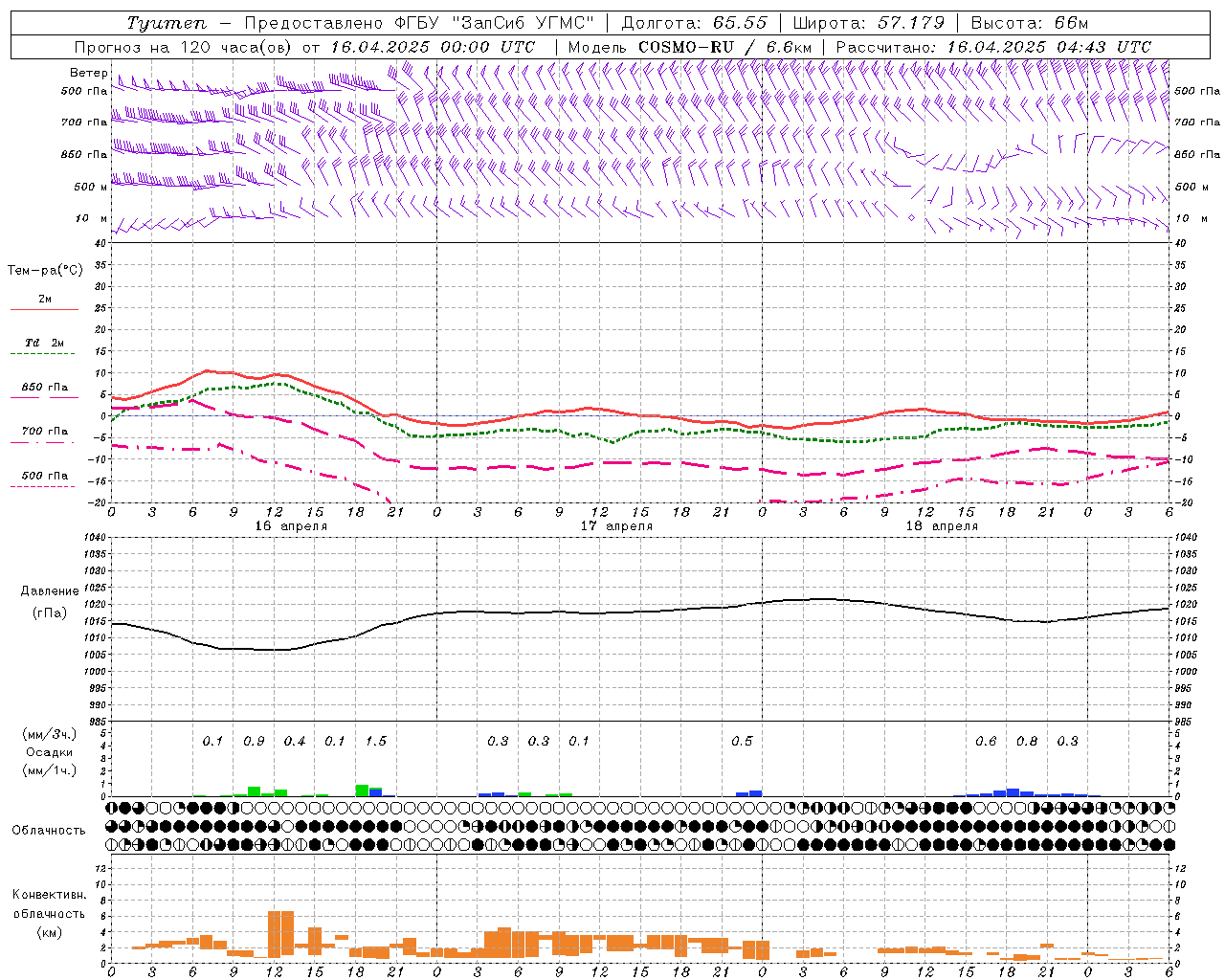Click the precipitation value '1.5'

tap(376, 742)
